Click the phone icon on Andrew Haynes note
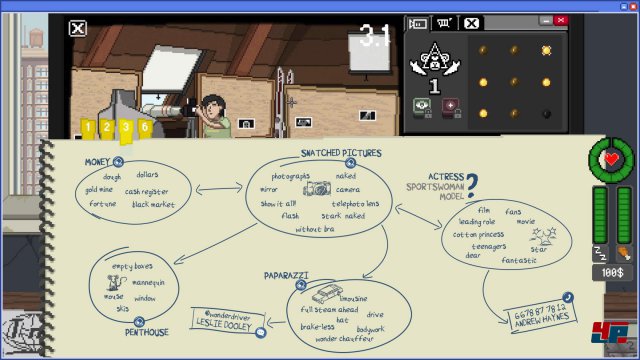640x360 pixels. click(x=568, y=297)
